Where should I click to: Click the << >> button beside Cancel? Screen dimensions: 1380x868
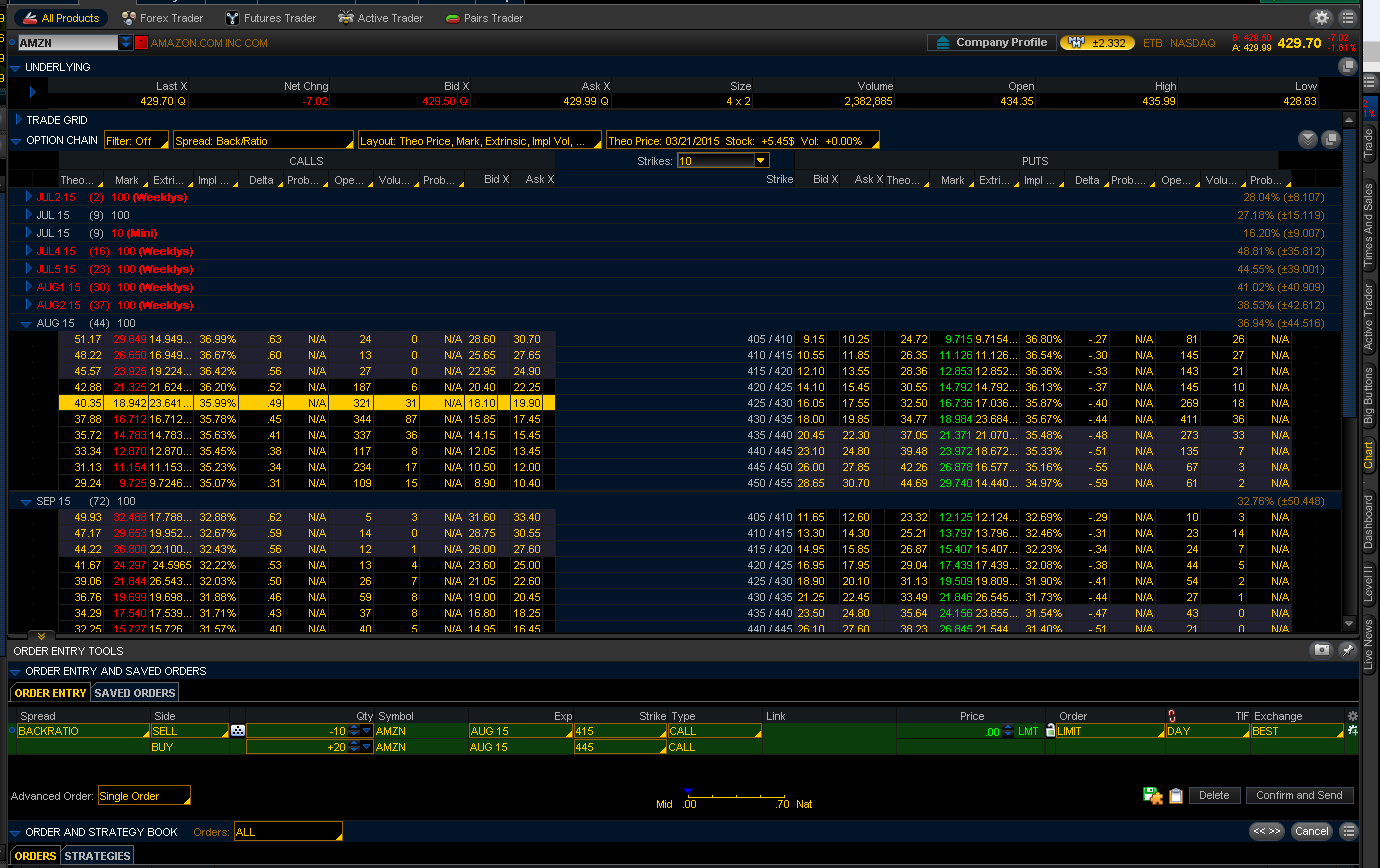tap(1267, 831)
